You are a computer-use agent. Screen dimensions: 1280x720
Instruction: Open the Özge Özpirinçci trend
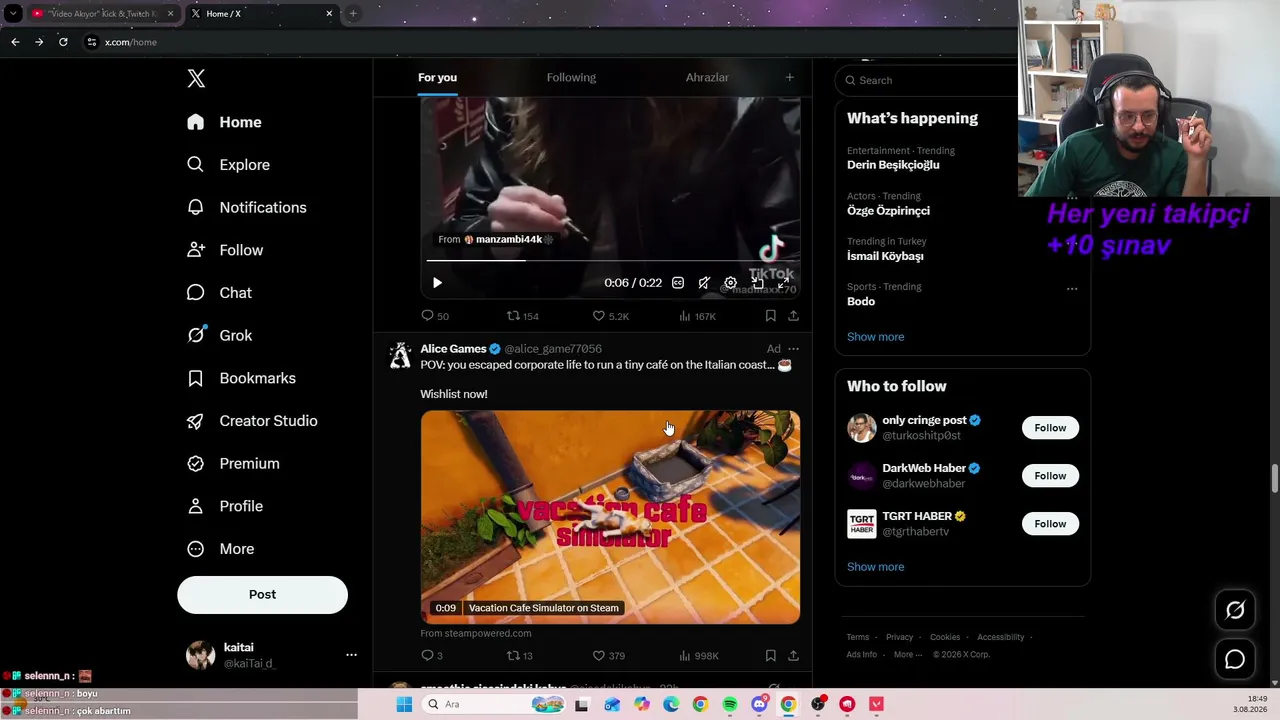(x=888, y=211)
